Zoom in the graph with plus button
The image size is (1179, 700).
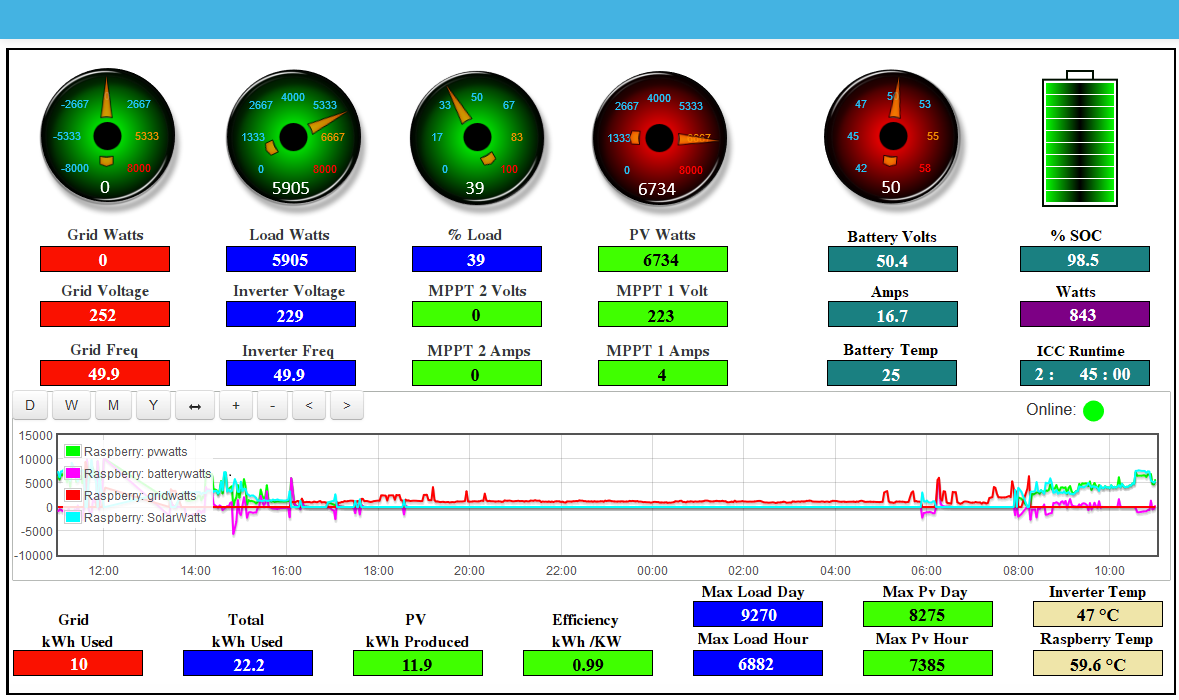pos(236,406)
